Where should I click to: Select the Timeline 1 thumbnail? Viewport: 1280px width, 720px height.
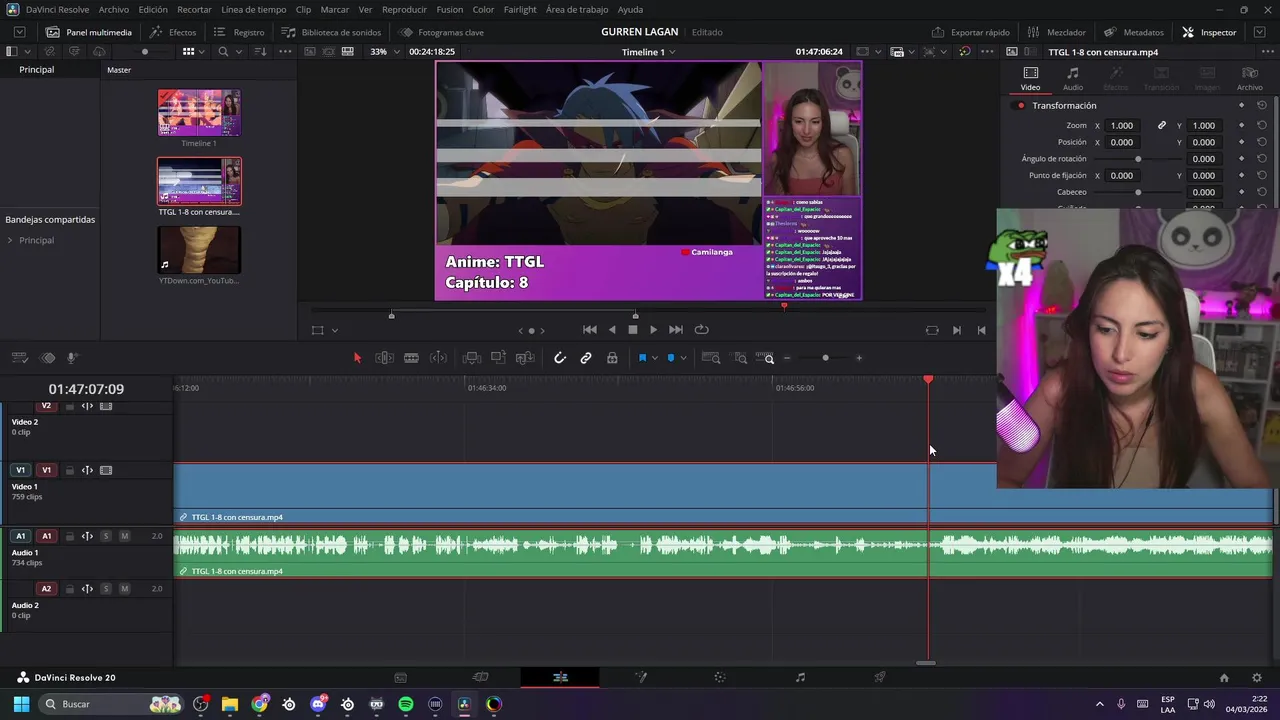199,113
